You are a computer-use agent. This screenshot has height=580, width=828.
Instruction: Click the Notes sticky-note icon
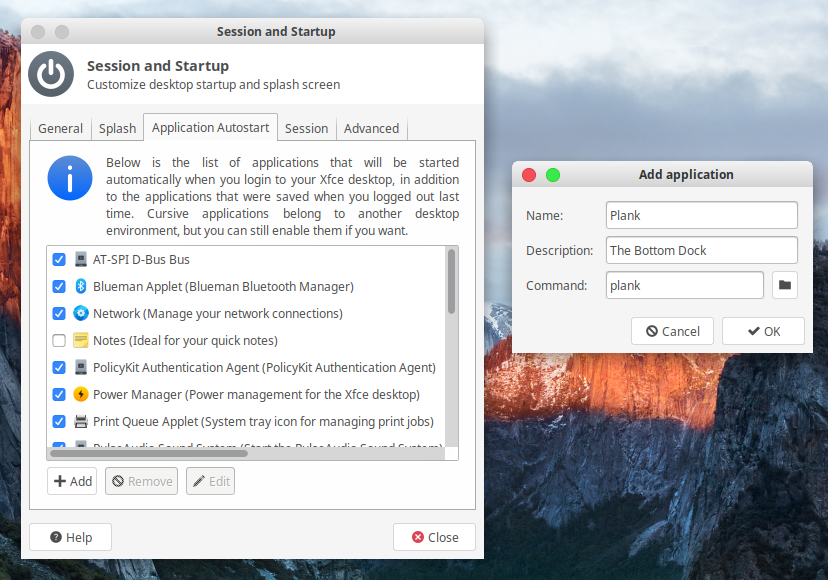[80, 340]
